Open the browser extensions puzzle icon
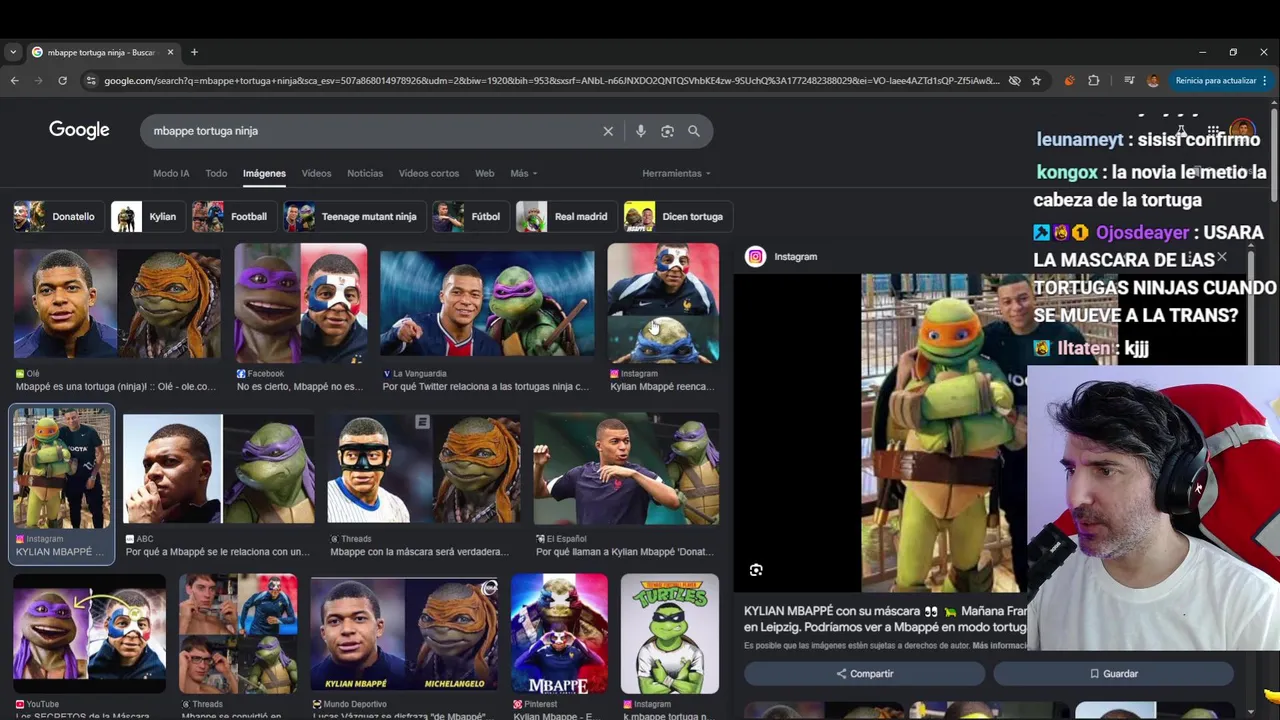The width and height of the screenshot is (1280, 720). click(x=1094, y=80)
